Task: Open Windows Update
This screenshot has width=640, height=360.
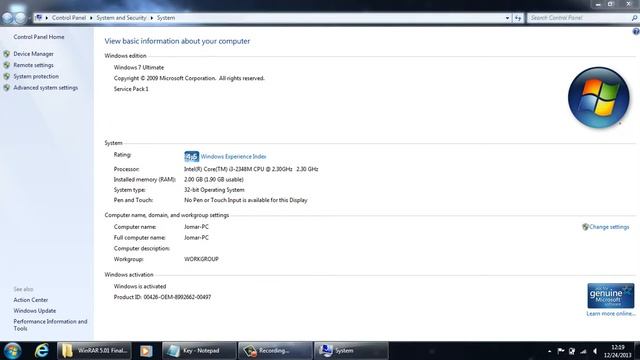Action: point(35,311)
